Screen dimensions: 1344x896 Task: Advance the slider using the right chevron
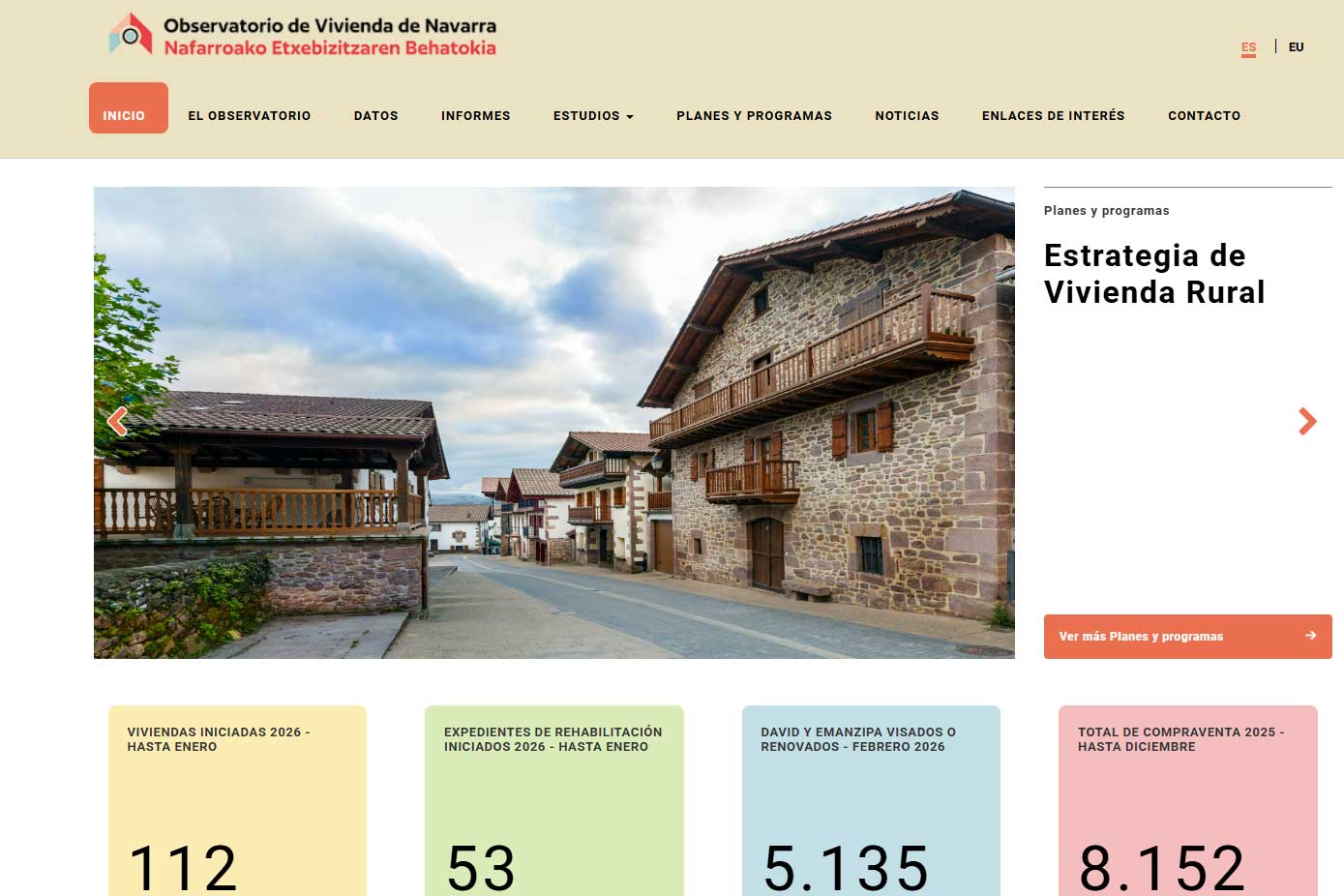[1308, 421]
